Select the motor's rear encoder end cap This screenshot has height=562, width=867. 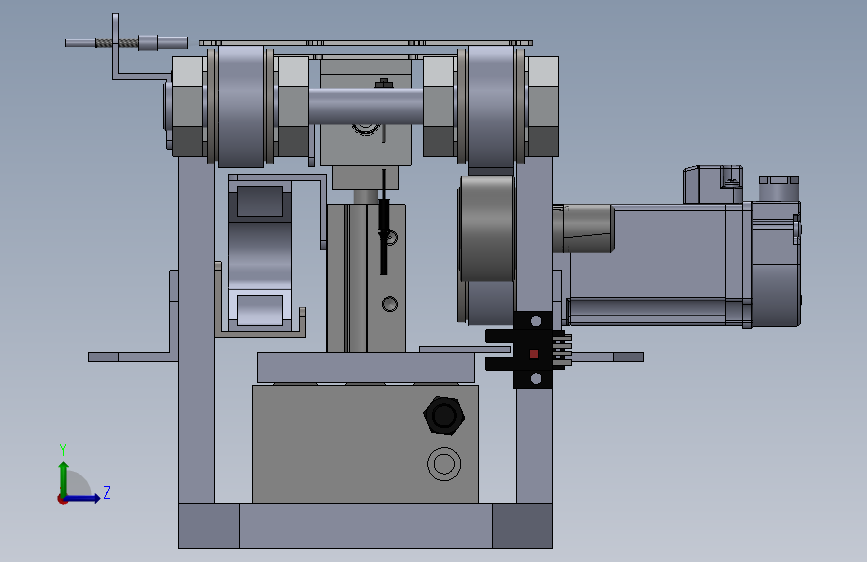point(776,264)
